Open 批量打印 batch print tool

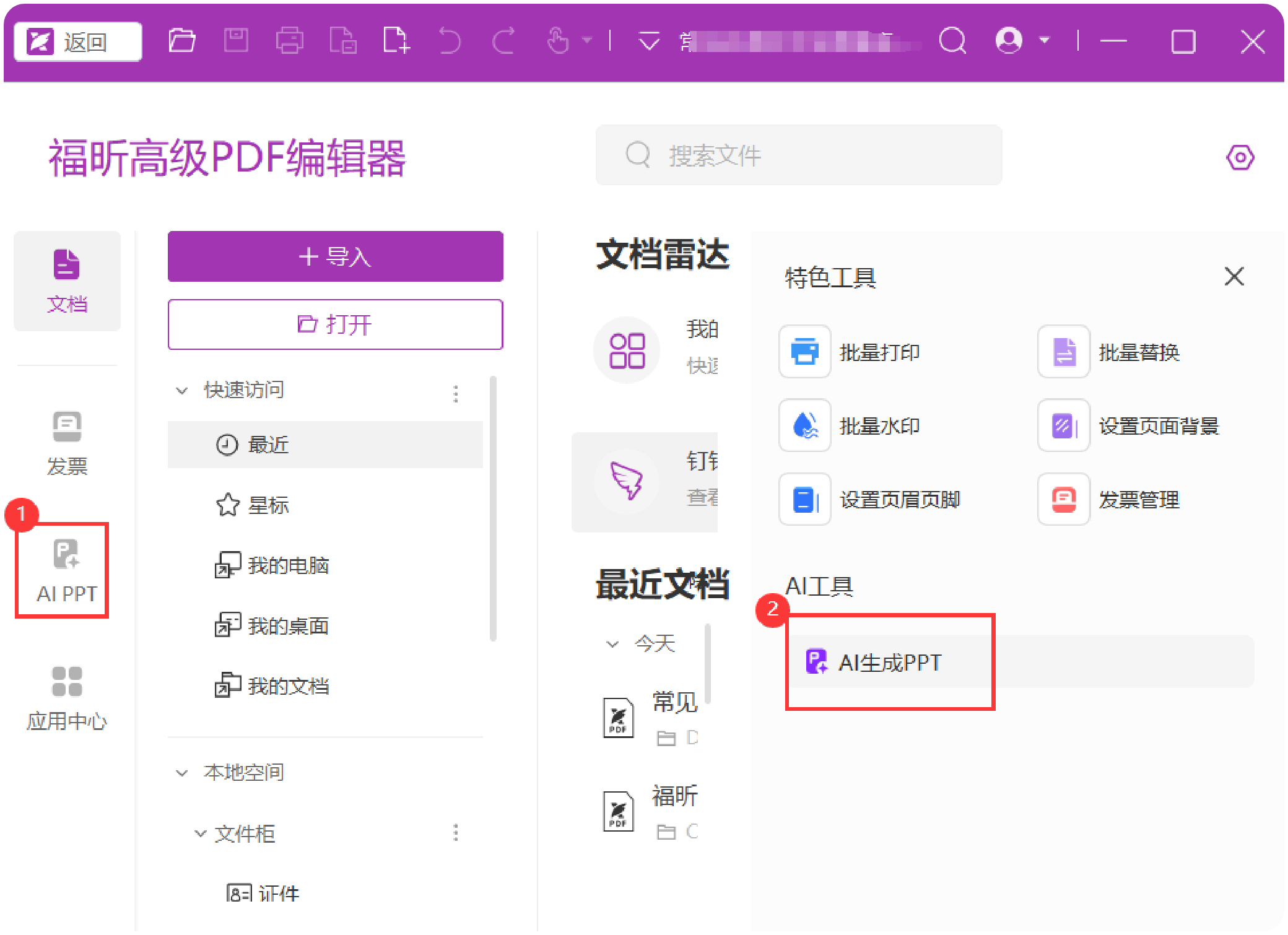(x=851, y=351)
